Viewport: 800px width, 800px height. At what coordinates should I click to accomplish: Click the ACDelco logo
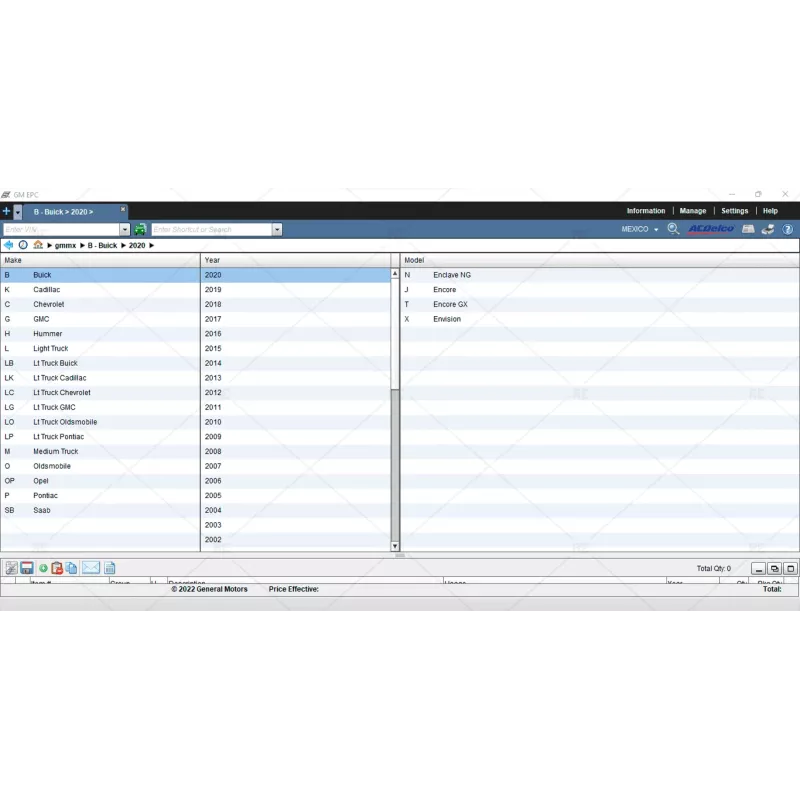[711, 229]
